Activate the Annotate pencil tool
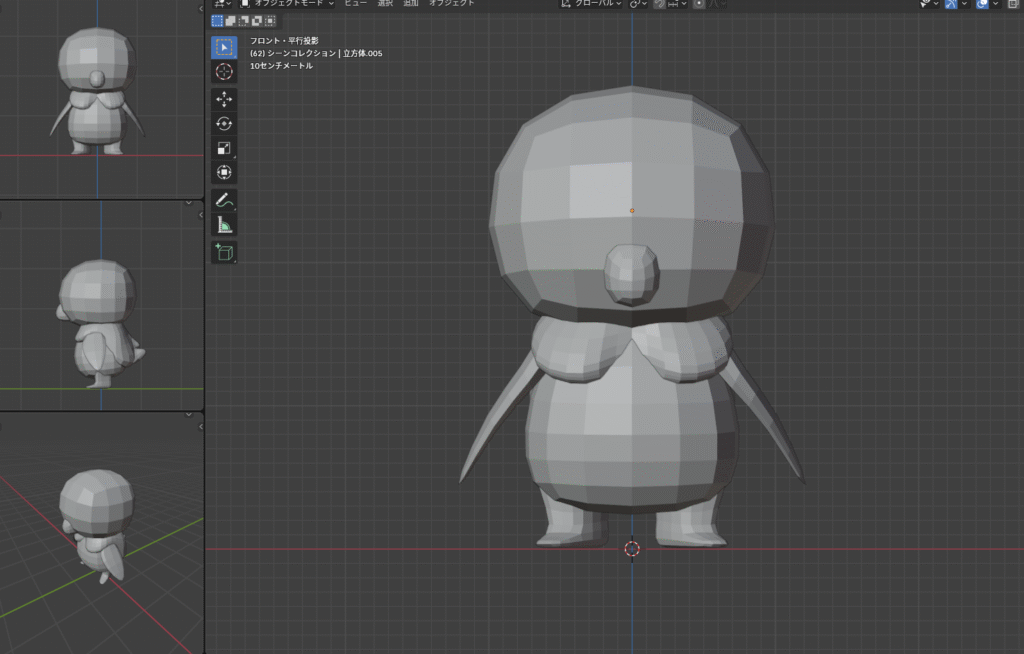 (224, 201)
